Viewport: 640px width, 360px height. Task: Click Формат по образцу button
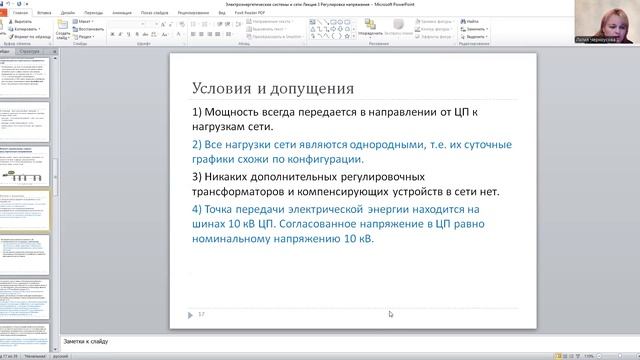[30, 36]
